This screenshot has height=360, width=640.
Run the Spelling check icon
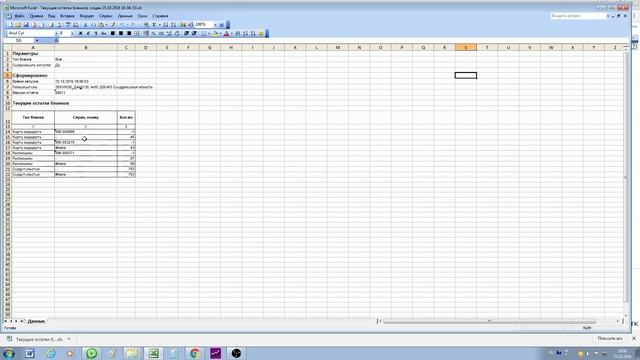(68, 25)
